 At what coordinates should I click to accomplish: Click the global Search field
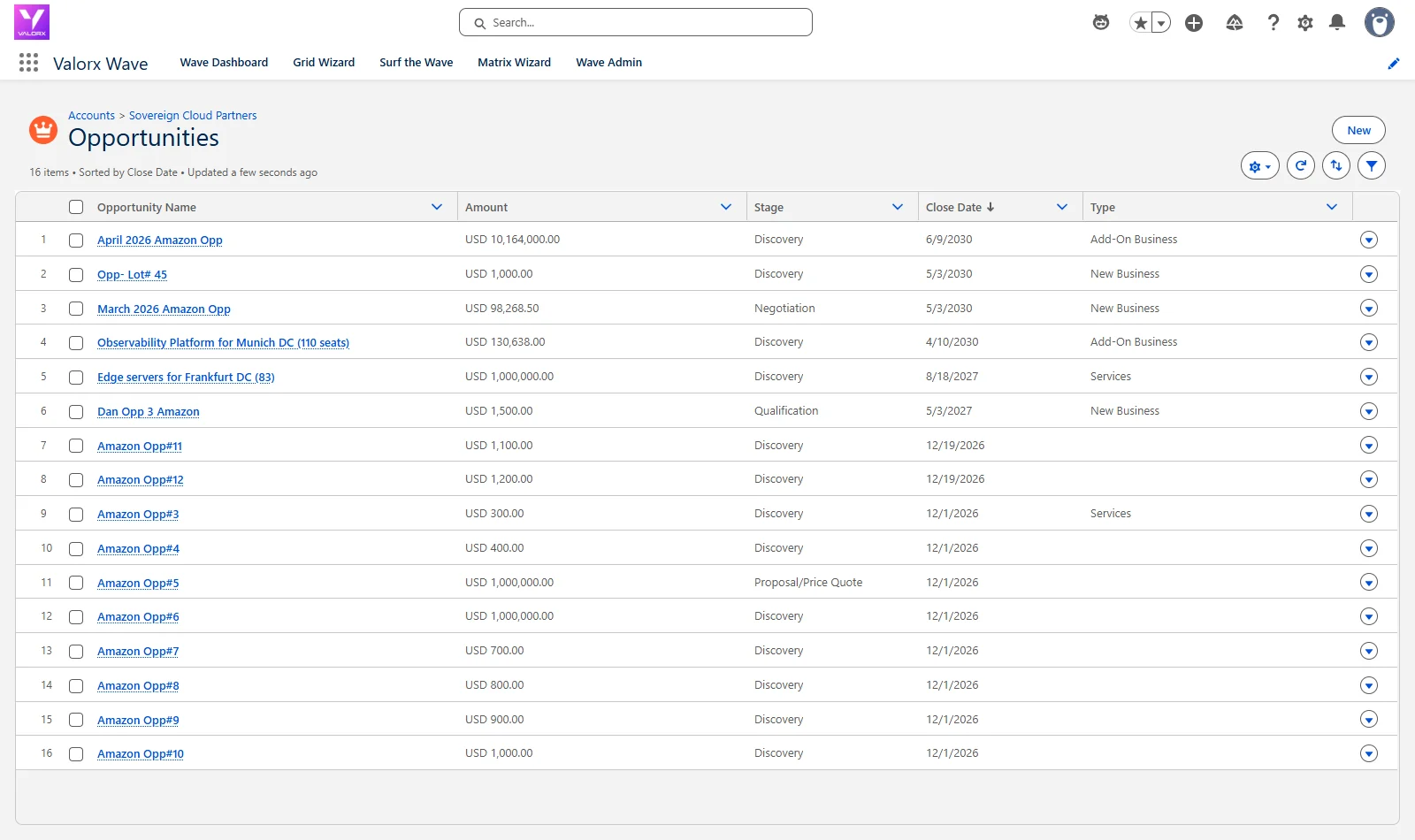tap(636, 23)
